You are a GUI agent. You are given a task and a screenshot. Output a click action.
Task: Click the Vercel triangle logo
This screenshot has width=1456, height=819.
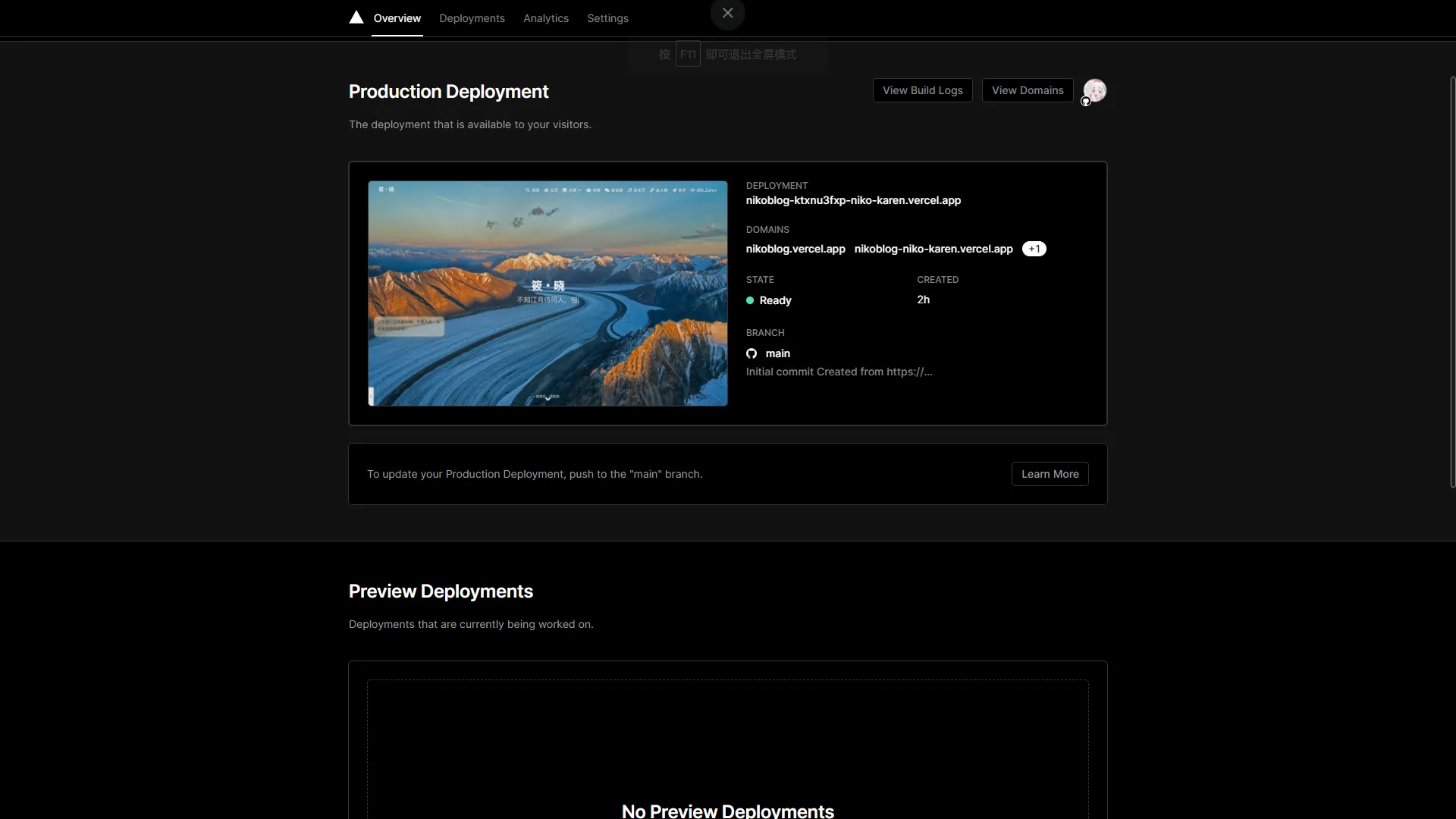356,17
